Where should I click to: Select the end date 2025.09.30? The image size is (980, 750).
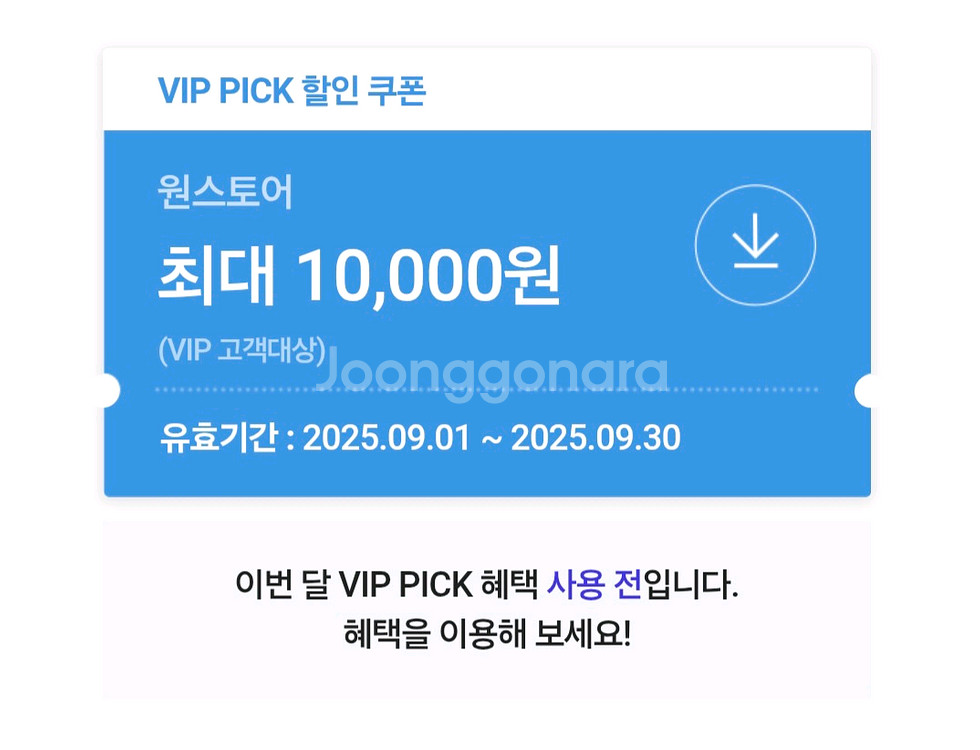[595, 438]
